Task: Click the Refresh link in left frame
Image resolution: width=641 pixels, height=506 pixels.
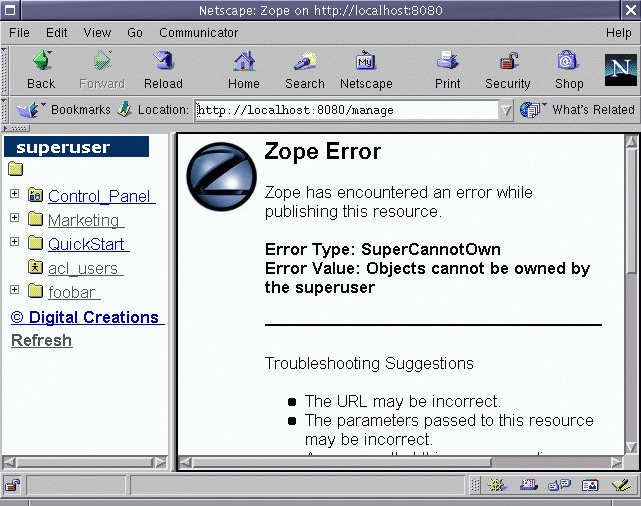Action: click(x=42, y=340)
